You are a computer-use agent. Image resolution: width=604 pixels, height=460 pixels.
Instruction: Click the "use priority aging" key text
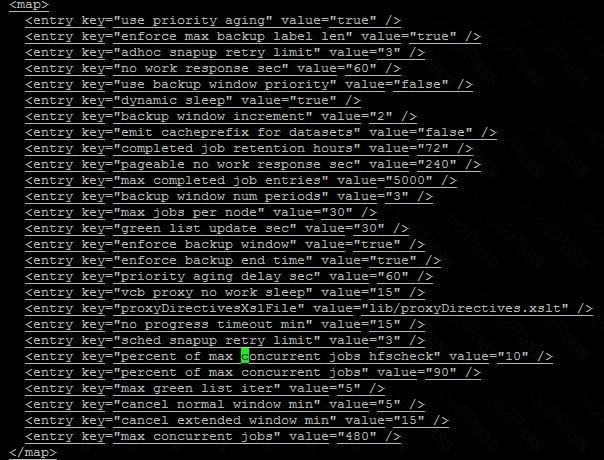193,20
